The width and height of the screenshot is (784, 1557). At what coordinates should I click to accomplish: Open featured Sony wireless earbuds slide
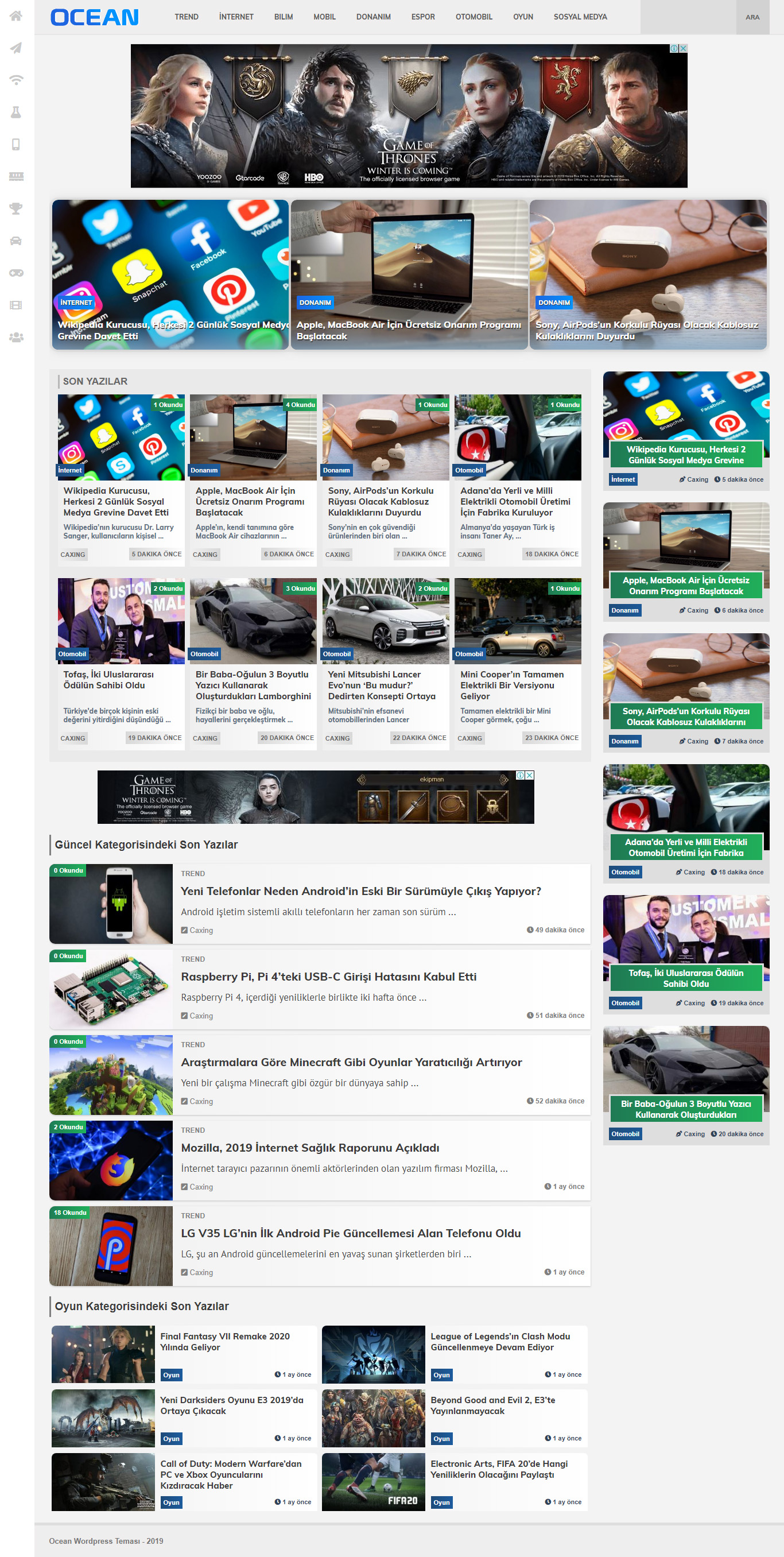point(648,274)
